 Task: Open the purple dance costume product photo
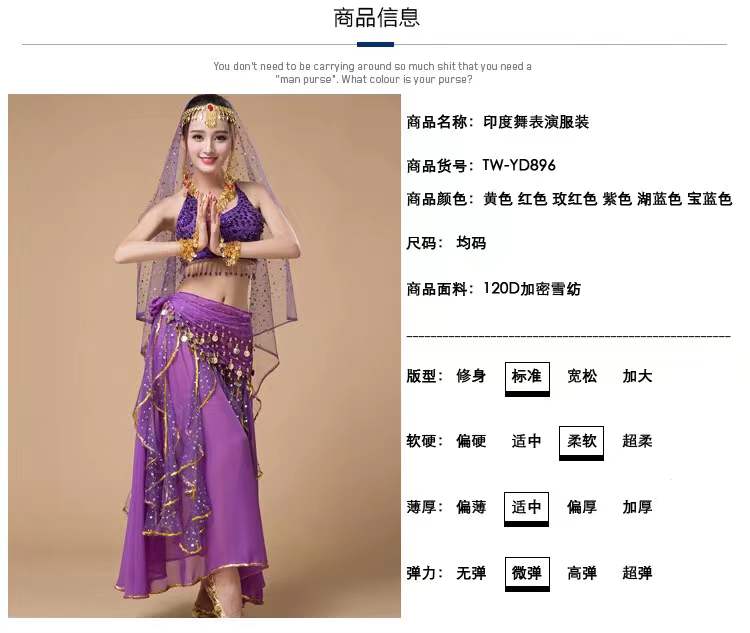point(204,355)
